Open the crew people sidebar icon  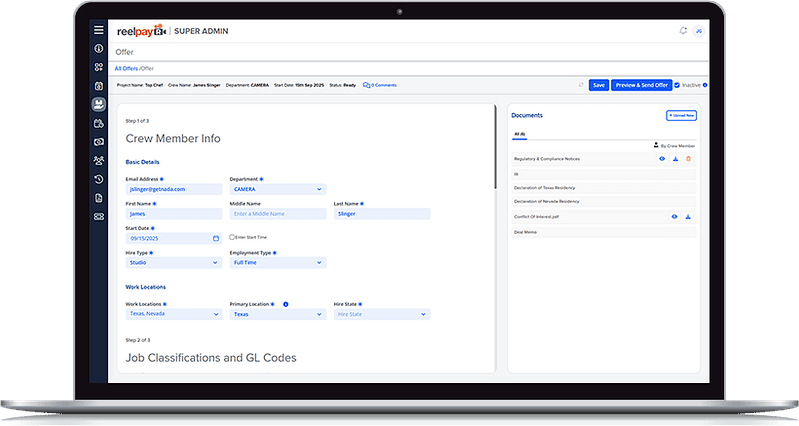coord(98,161)
